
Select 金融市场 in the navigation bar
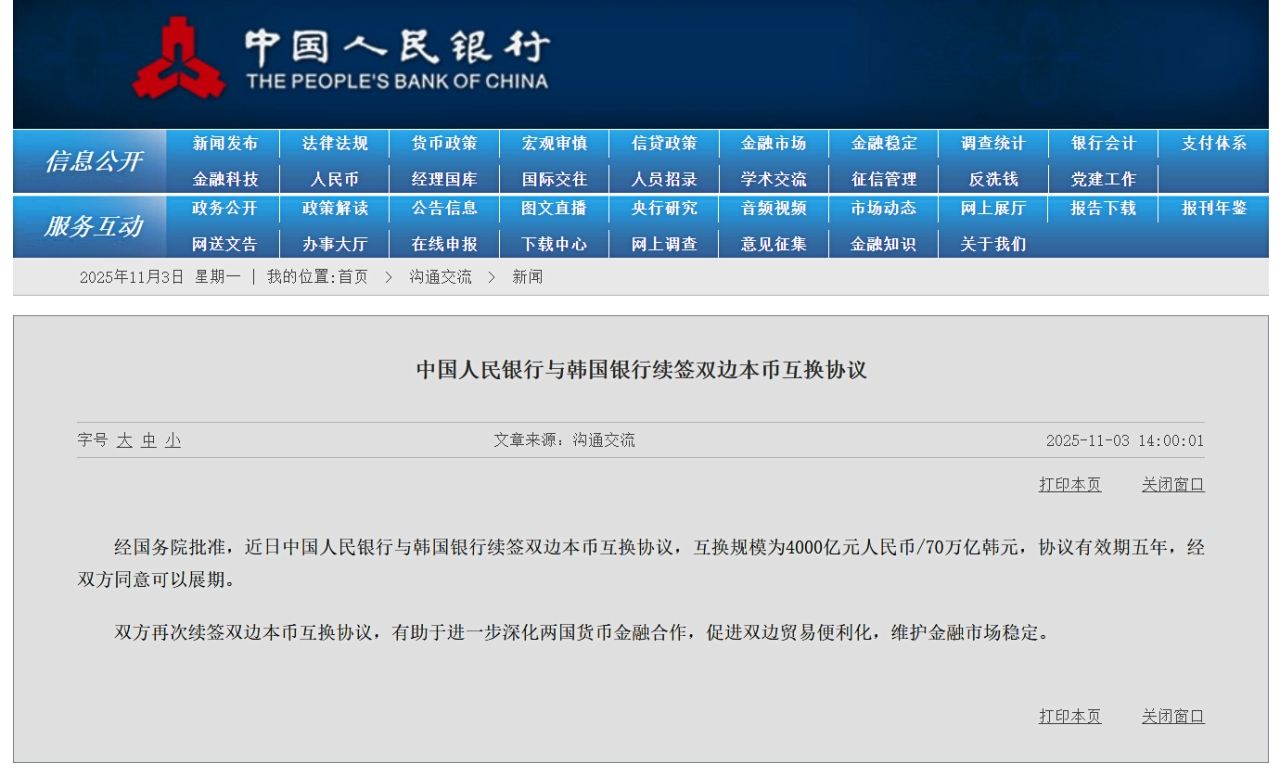click(x=773, y=144)
